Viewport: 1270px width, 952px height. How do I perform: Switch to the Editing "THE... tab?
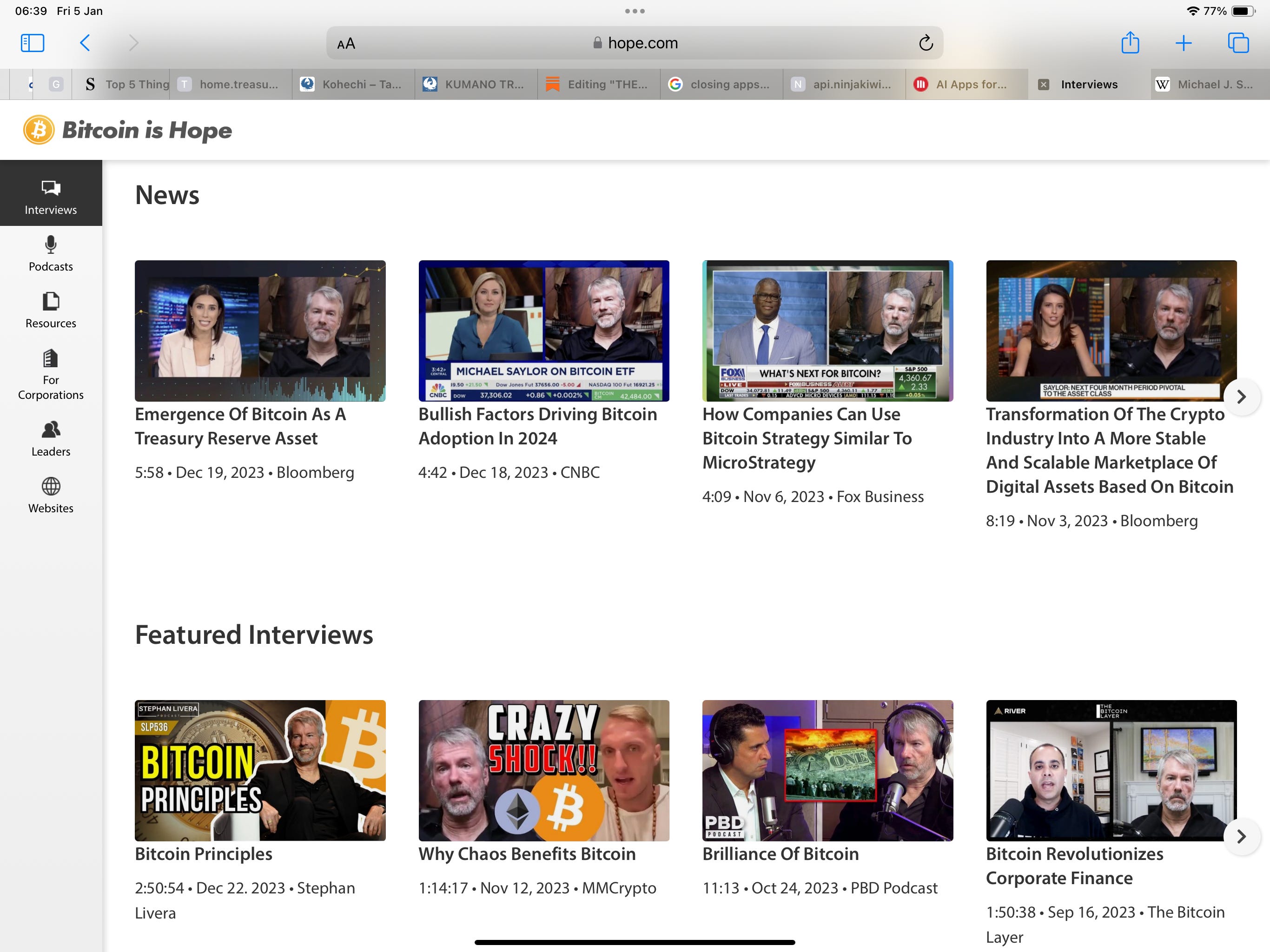click(599, 85)
